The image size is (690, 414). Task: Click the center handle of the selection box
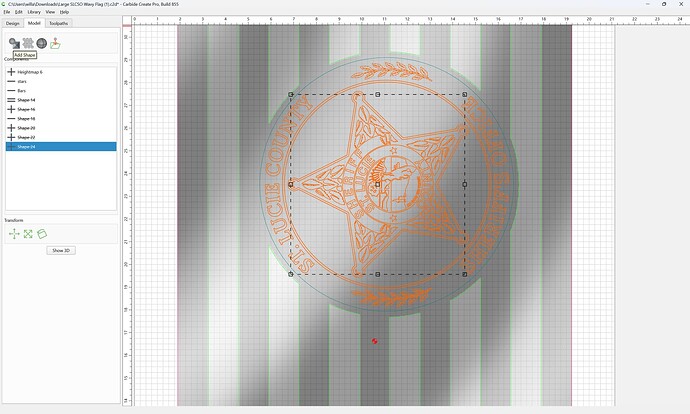click(x=378, y=184)
